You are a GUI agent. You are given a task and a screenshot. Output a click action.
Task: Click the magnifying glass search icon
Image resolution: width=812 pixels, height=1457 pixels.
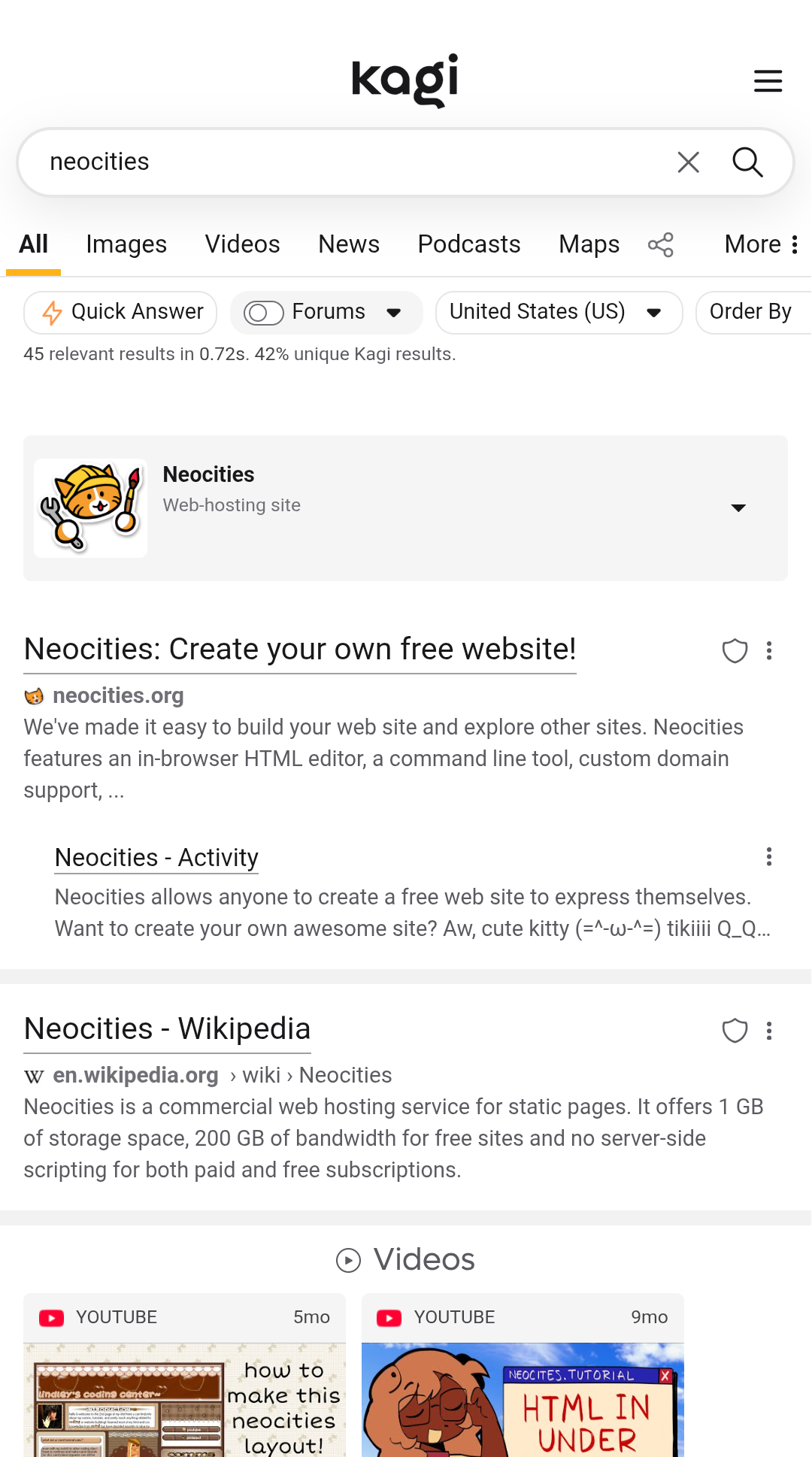[747, 162]
